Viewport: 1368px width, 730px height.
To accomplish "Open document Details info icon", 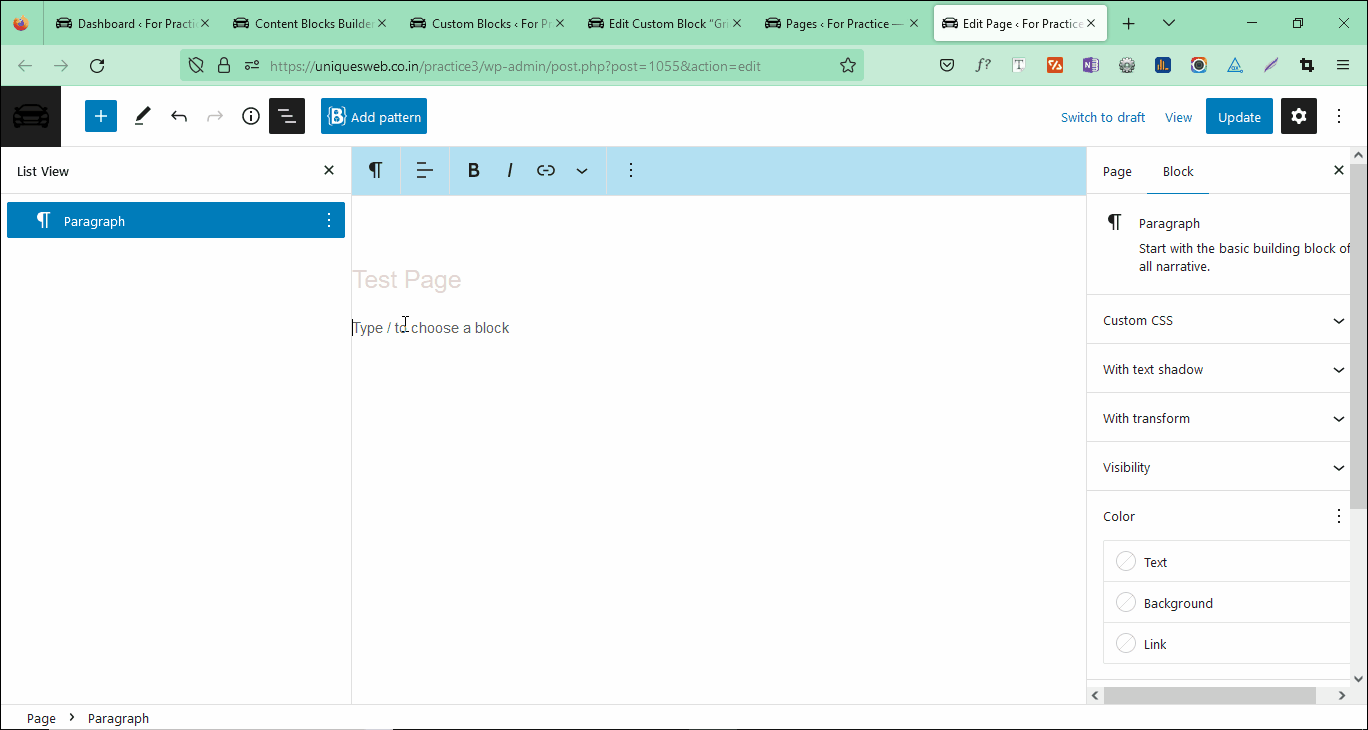I will click(x=251, y=116).
